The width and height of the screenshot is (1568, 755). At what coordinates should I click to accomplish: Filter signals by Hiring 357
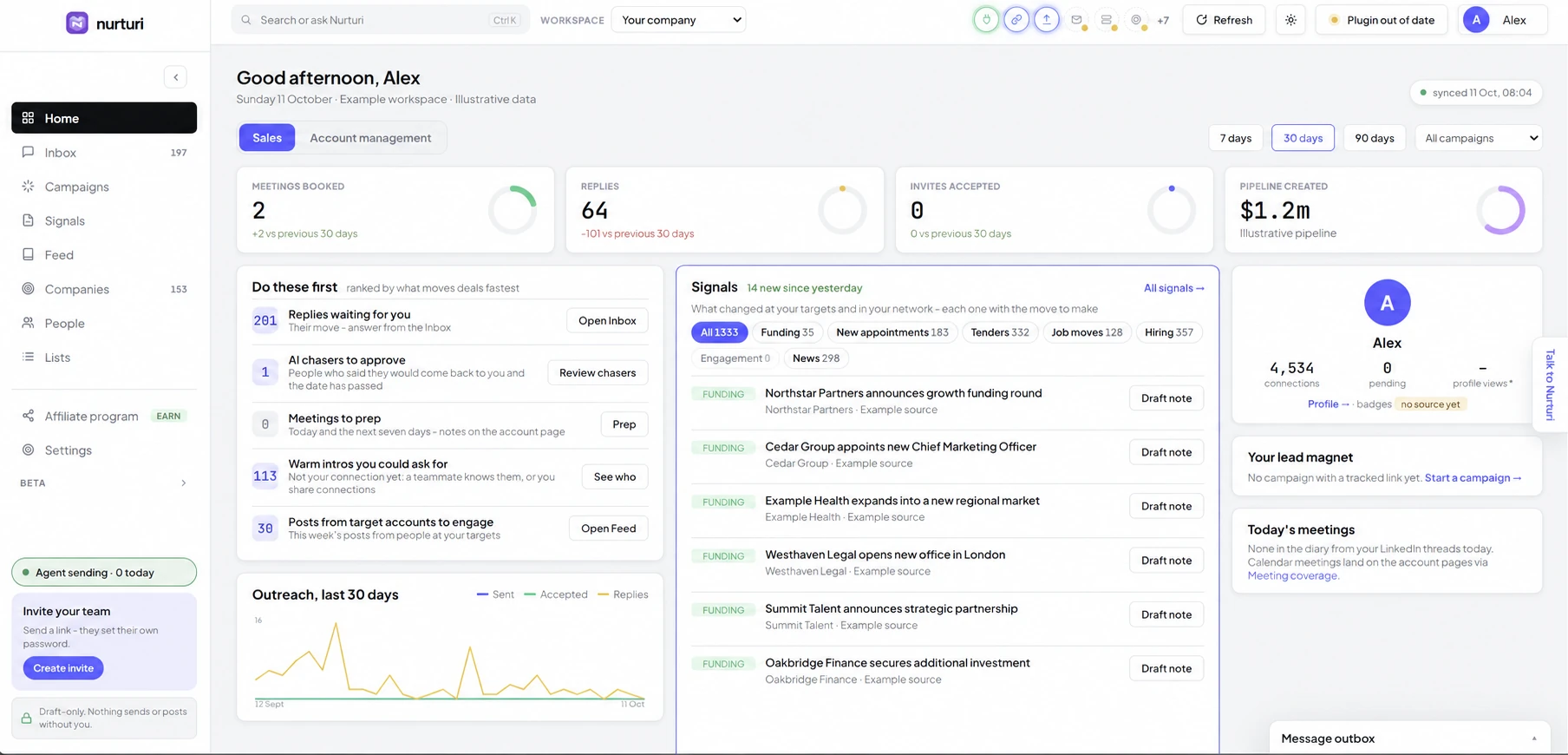[1169, 332]
